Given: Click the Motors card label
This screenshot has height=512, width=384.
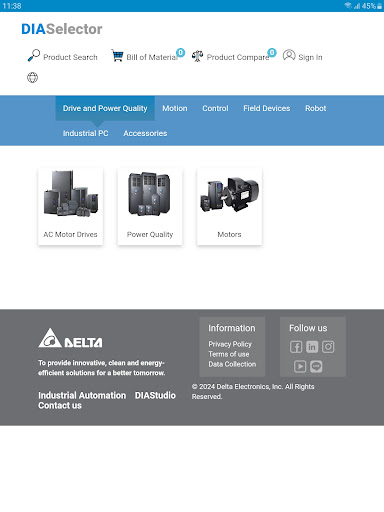Looking at the screenshot, I should (229, 234).
